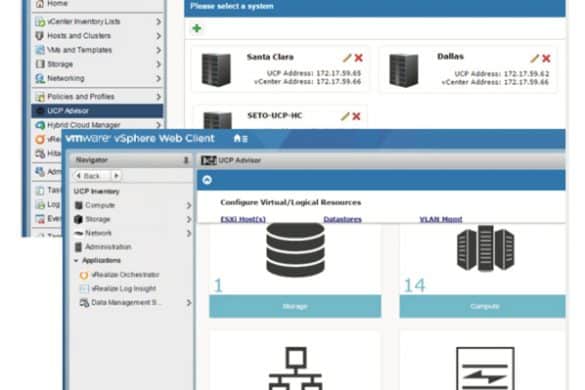Expand the UCP Inventory Storage chevron
Screen dimensions: 585x390
pos(189,219)
